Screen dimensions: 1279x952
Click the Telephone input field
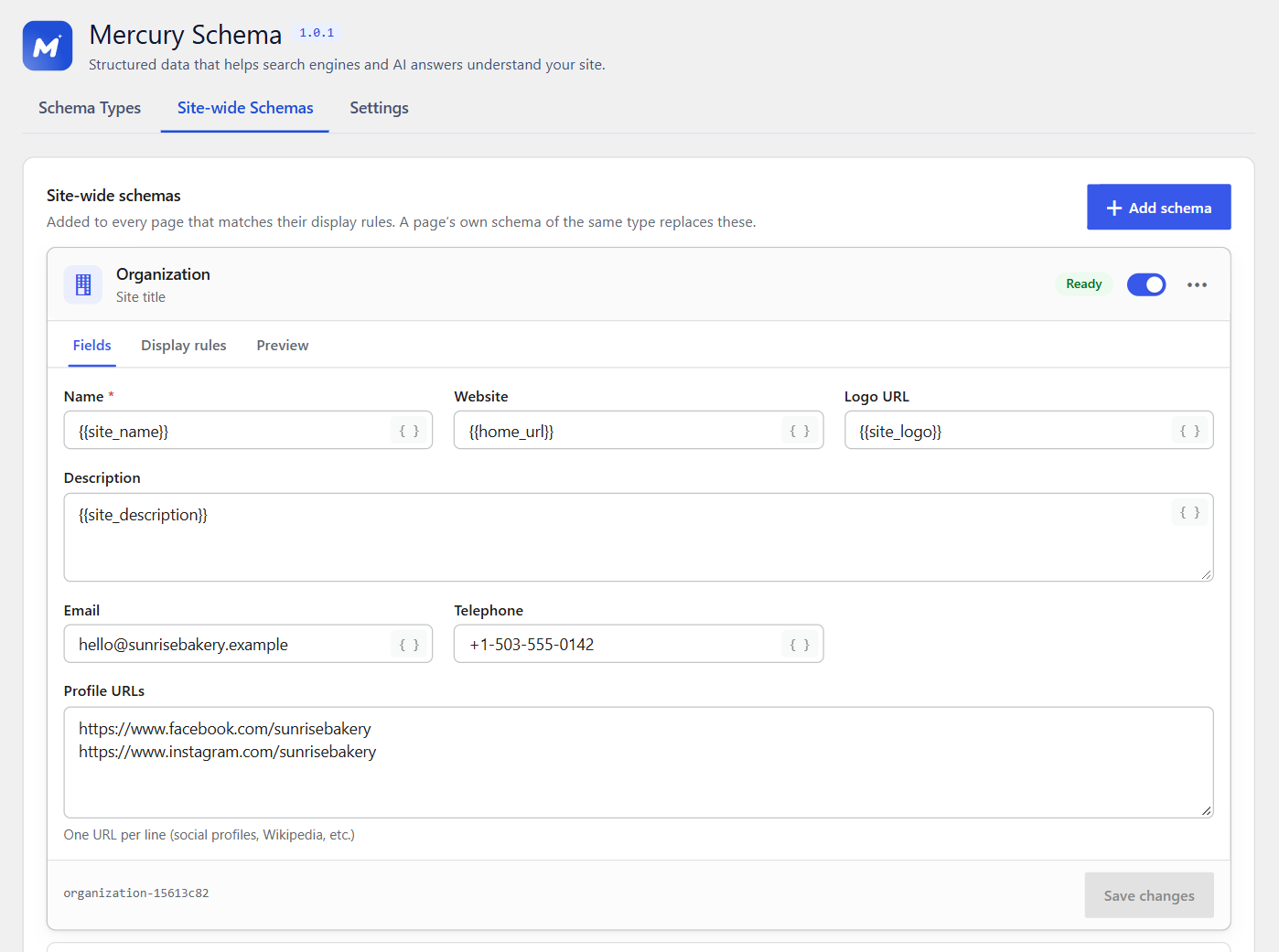point(639,644)
